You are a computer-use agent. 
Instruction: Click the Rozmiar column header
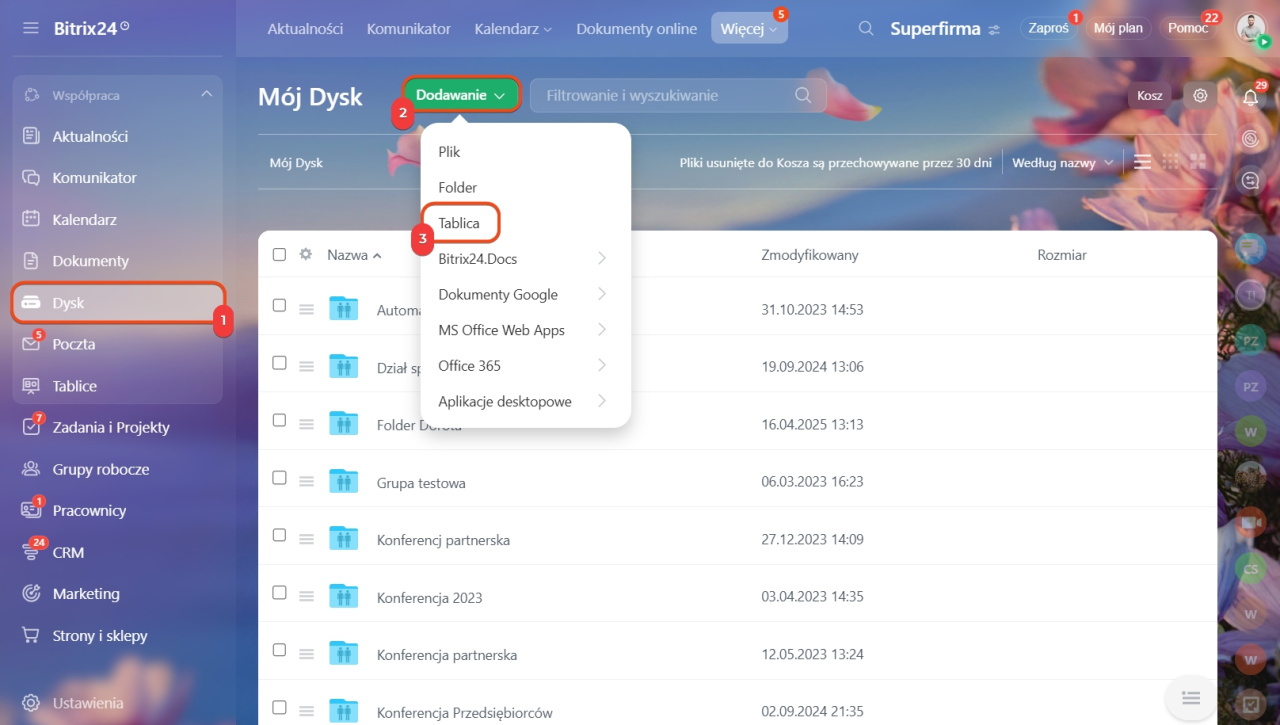coord(1062,255)
